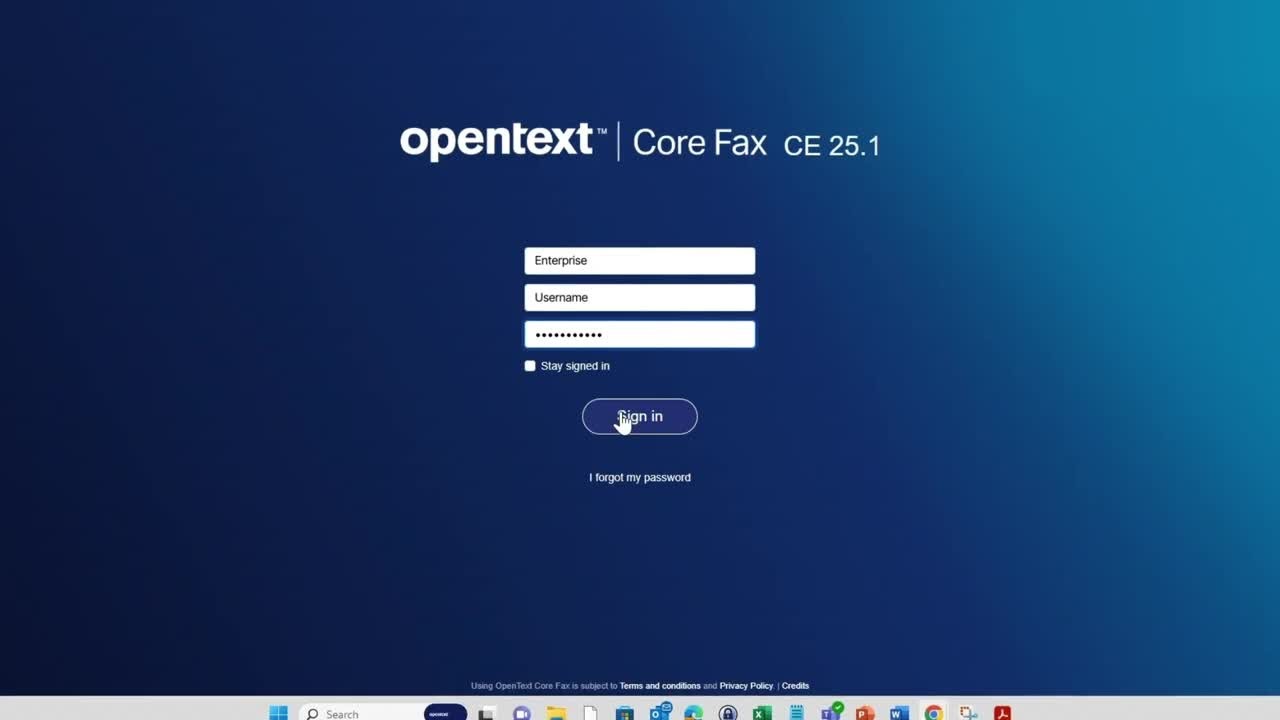The width and height of the screenshot is (1280, 720).
Task: Open the padlock security app icon
Action: pos(728,713)
